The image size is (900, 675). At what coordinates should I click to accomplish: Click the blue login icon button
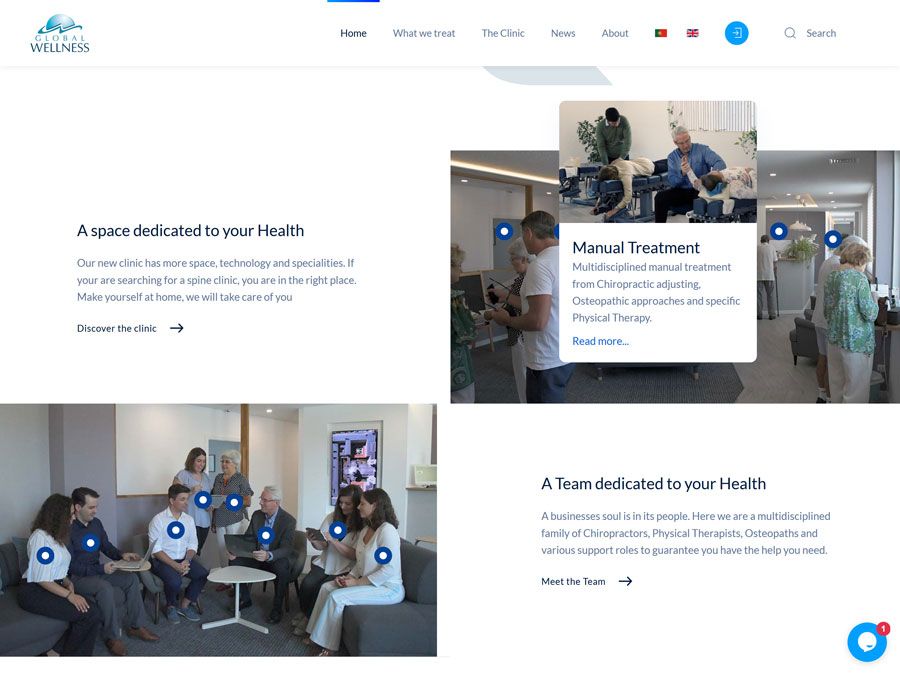[x=736, y=33]
